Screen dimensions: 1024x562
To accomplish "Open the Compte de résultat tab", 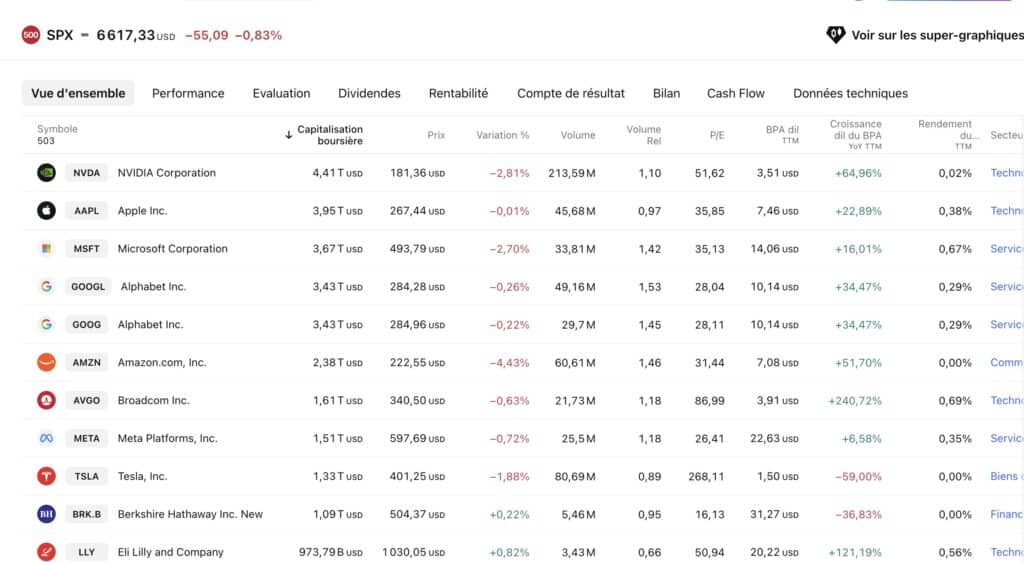I will 571,93.
